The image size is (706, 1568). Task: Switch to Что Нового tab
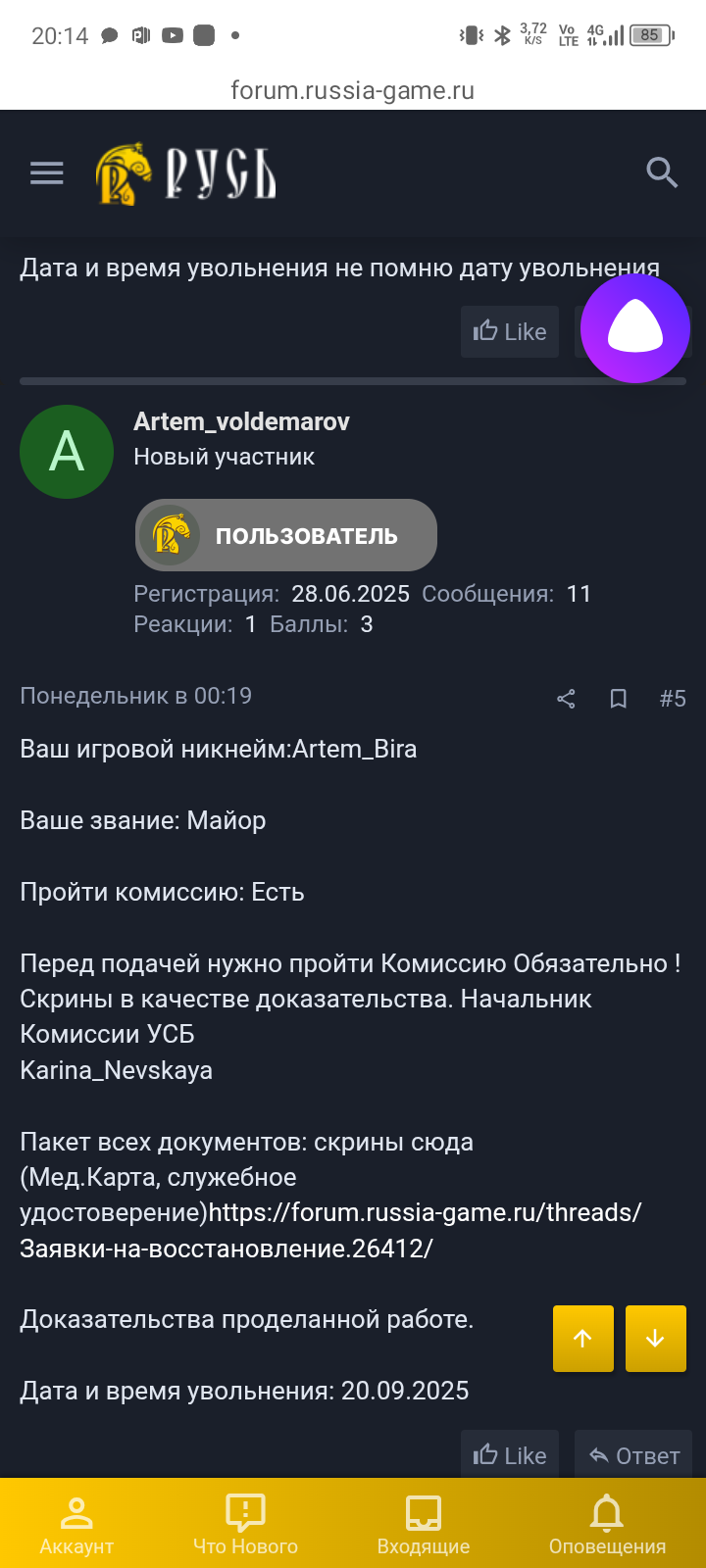click(246, 1522)
